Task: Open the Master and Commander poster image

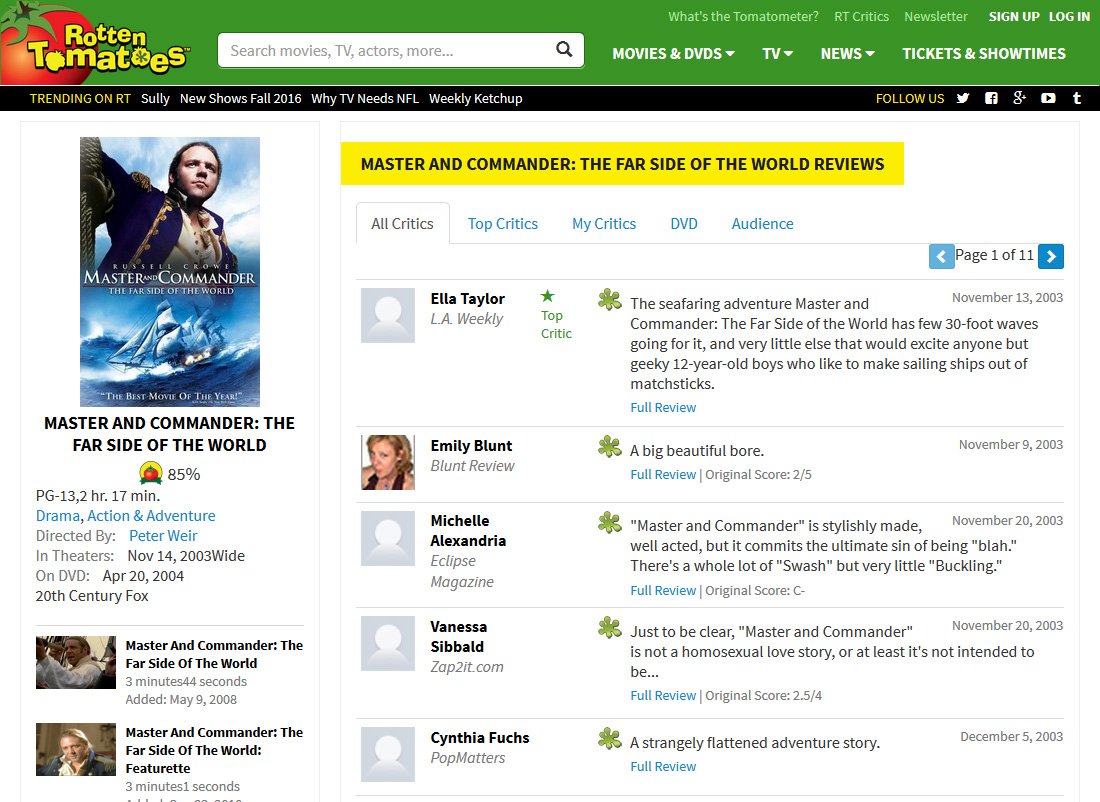Action: [170, 272]
